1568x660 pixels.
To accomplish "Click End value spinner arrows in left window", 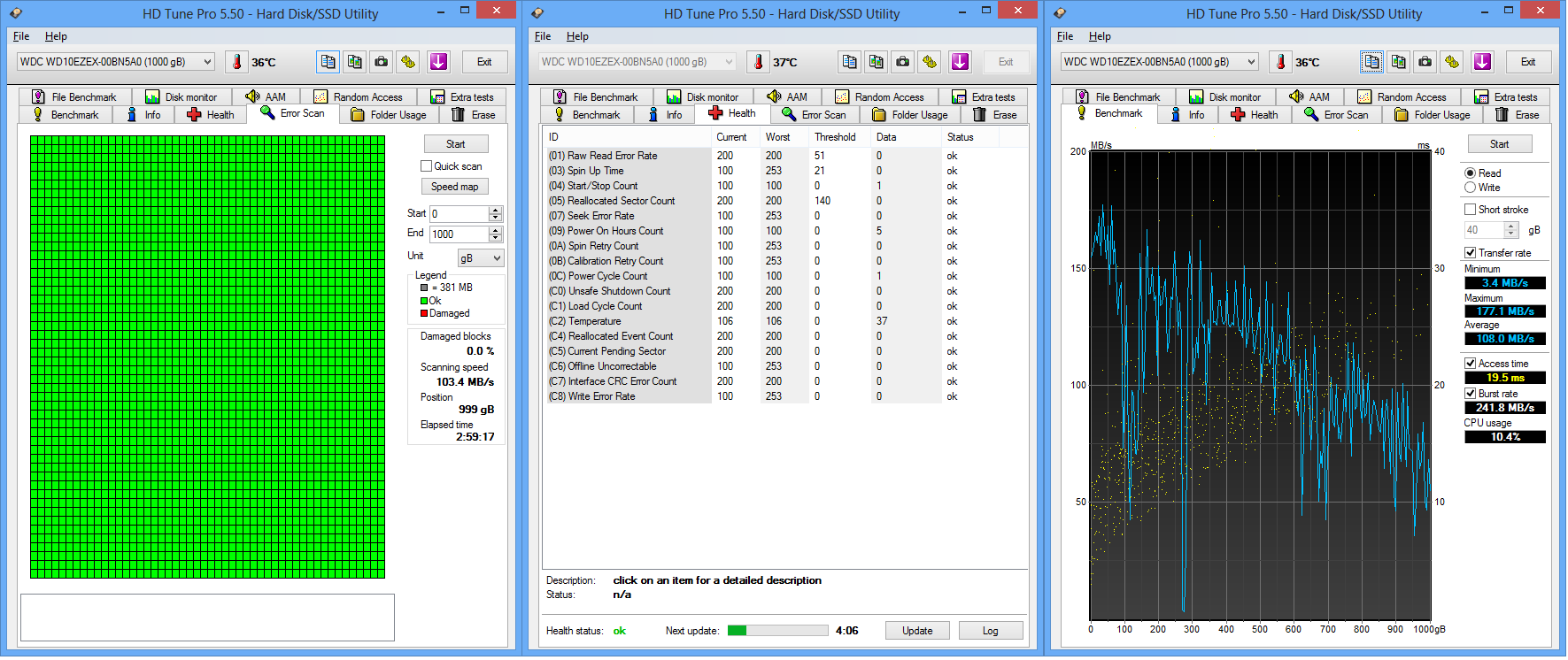I will pos(496,234).
